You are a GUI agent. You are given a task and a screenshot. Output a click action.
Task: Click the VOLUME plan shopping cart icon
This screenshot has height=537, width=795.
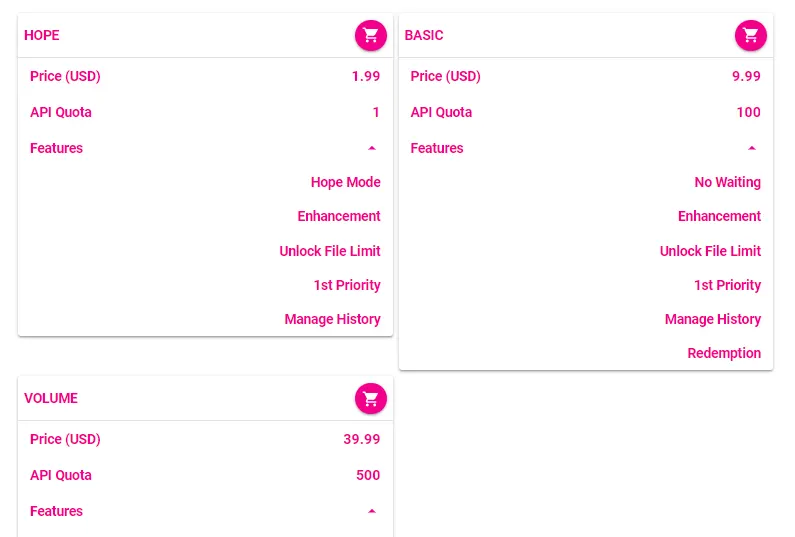coord(370,398)
